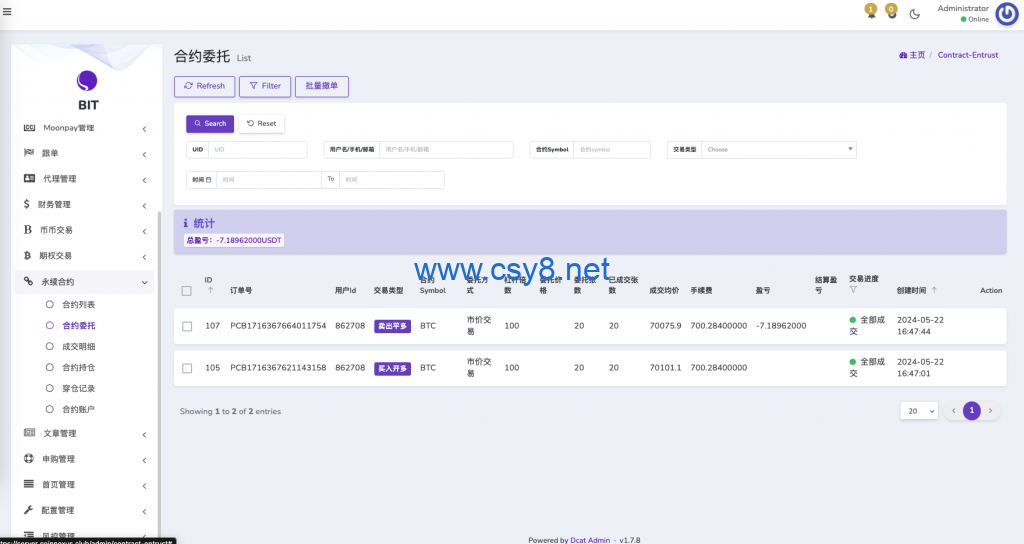This screenshot has width=1024, height=544.
Task: Click 配置管理 wrench icon
Action: [x=28, y=509]
